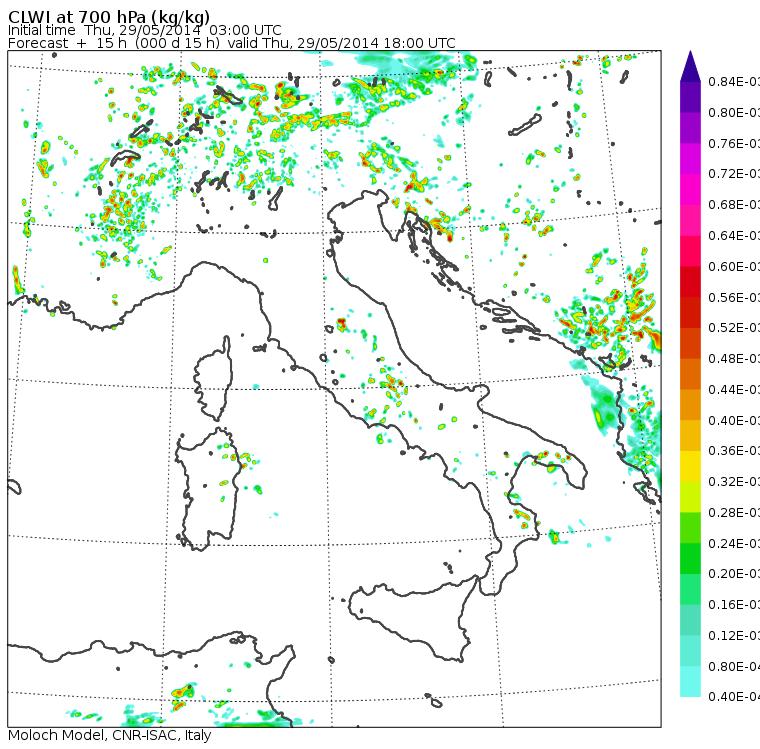Click the 0.60E-03 legend label
This screenshot has width=760, height=749.
[x=734, y=267]
